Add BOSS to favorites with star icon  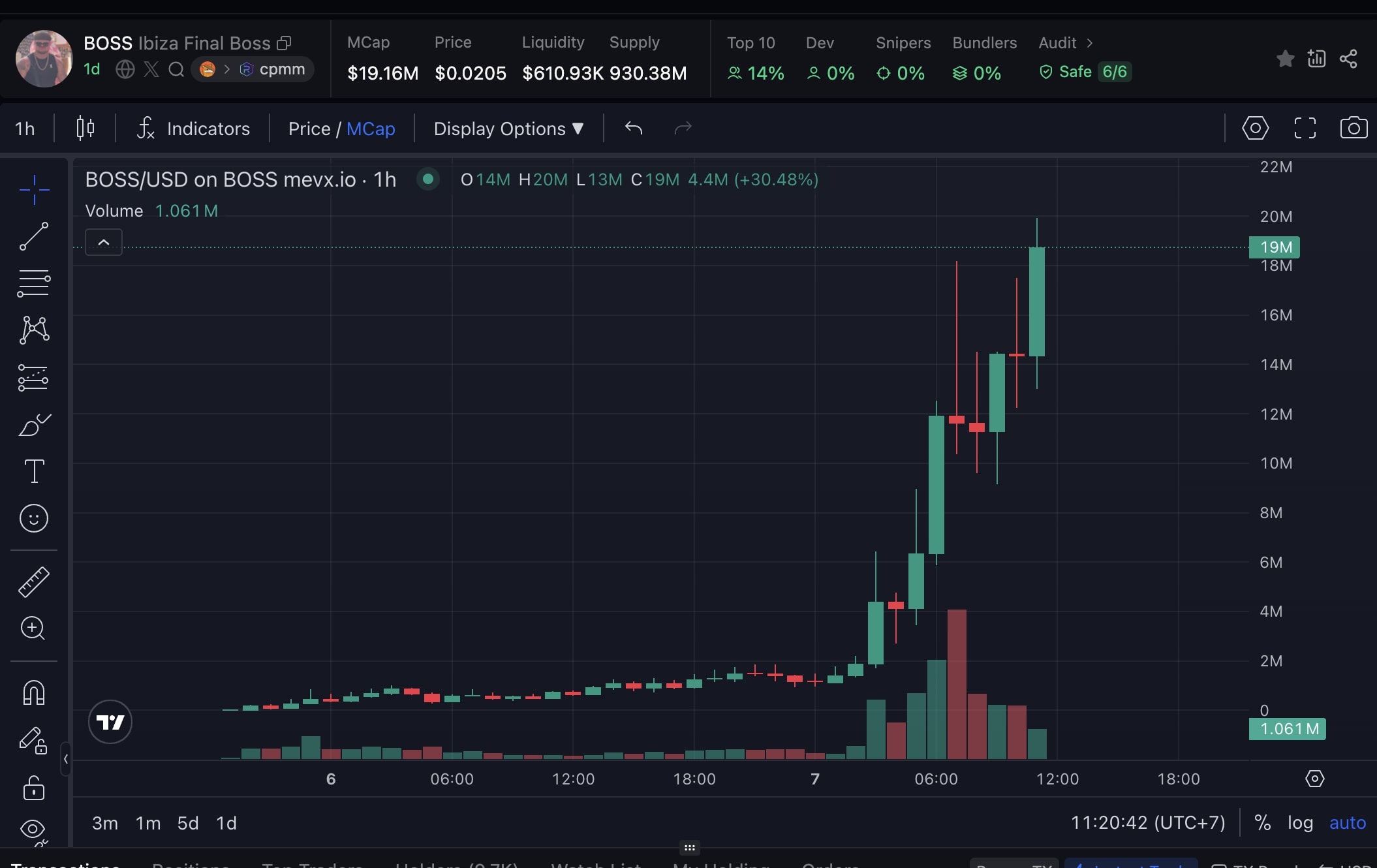pyautogui.click(x=1286, y=59)
